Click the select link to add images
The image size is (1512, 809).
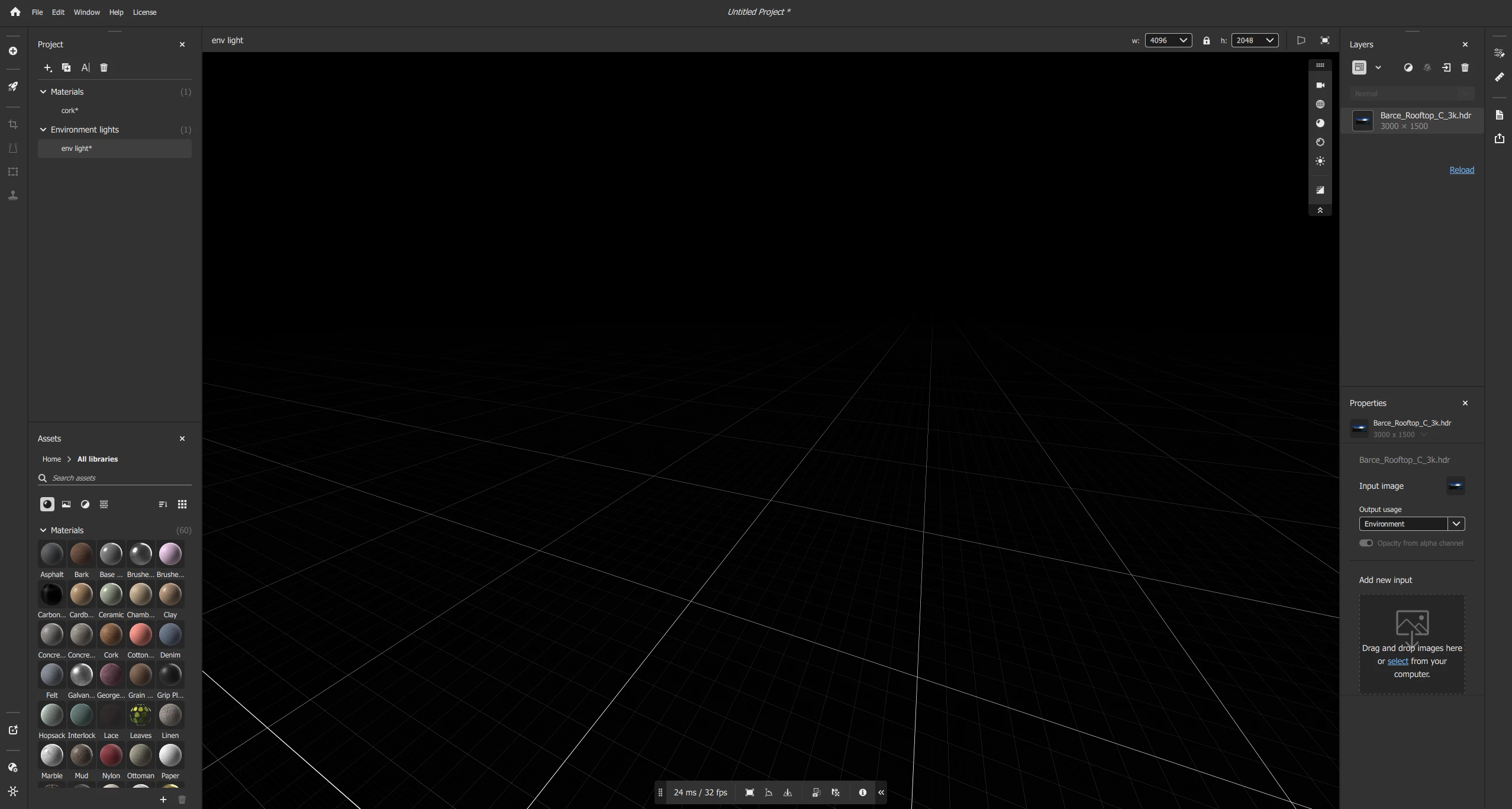click(1397, 661)
